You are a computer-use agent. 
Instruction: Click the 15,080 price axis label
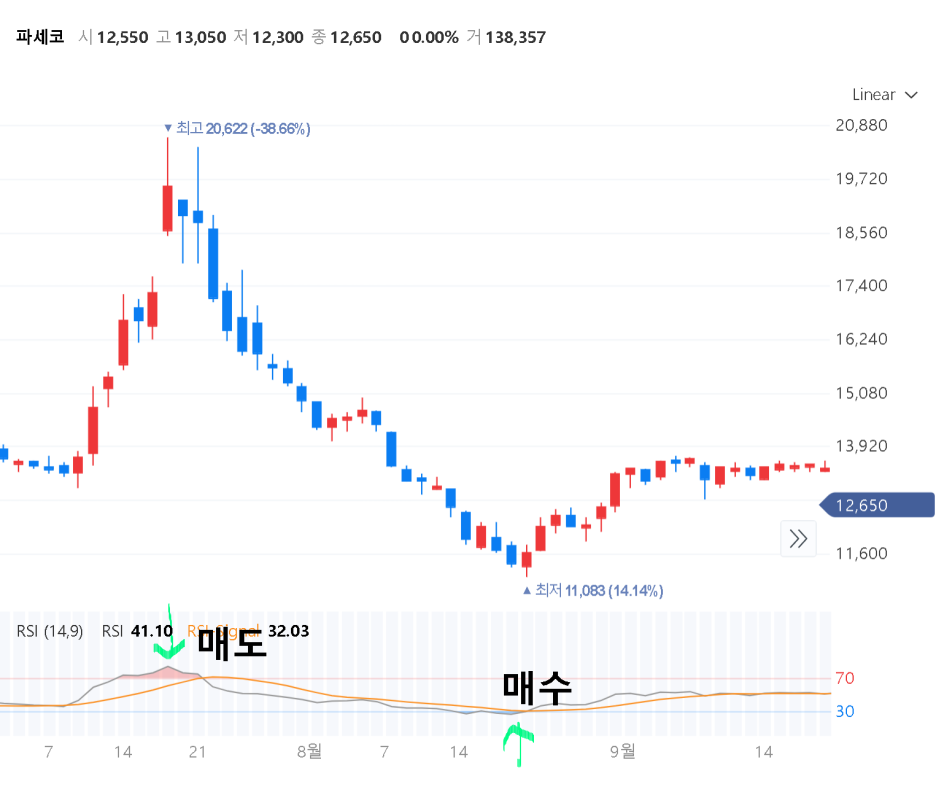click(861, 393)
